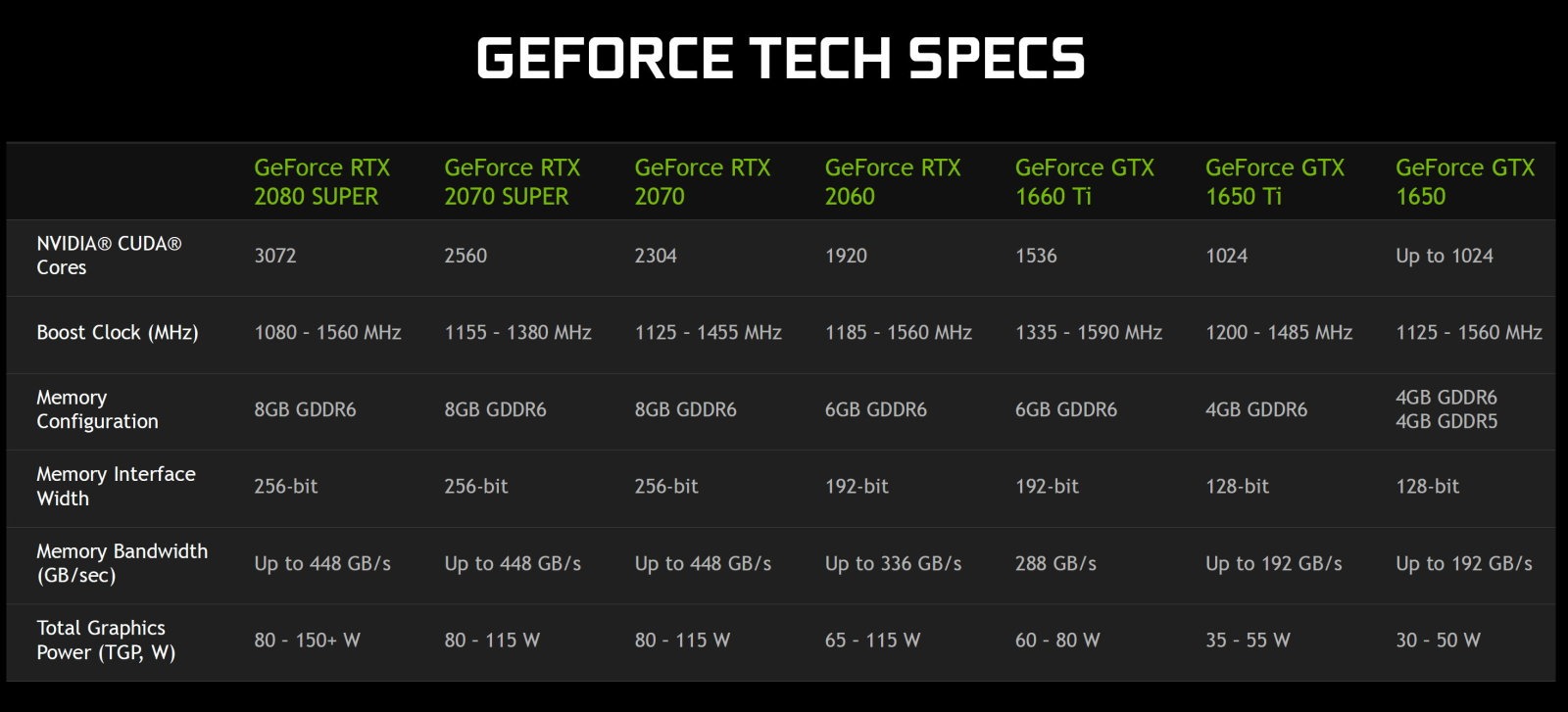Select the Boost Clock (MHz) row label
1568x712 pixels.
(118, 333)
